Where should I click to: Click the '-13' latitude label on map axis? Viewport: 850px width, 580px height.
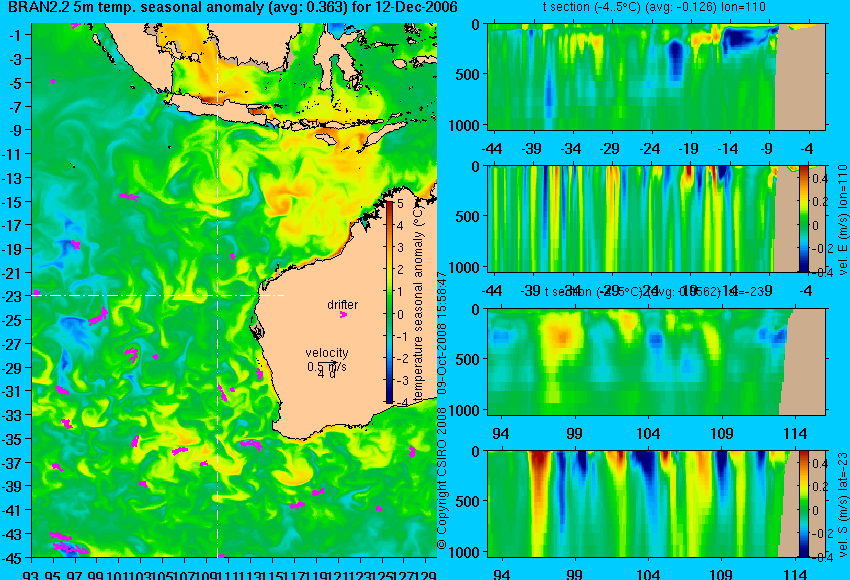coord(14,178)
